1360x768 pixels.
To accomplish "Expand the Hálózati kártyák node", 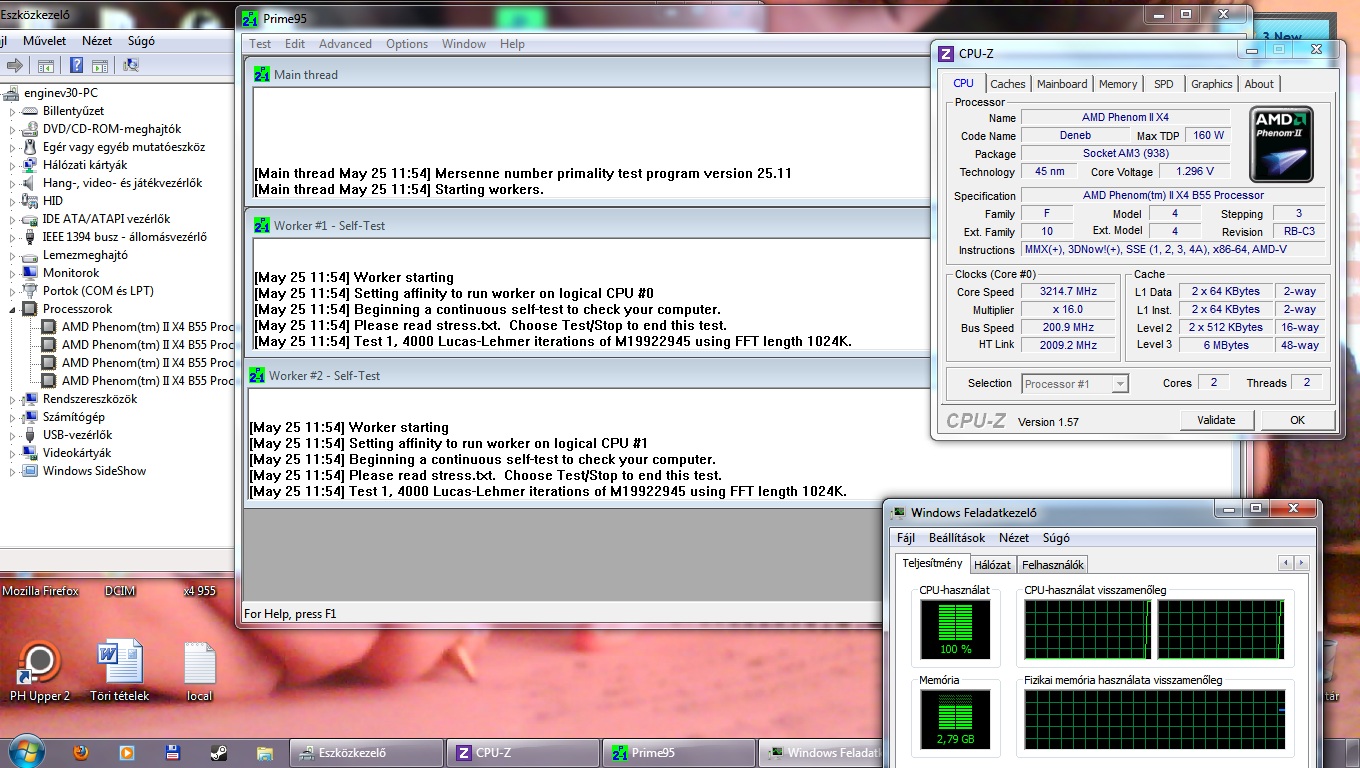I will point(13,165).
